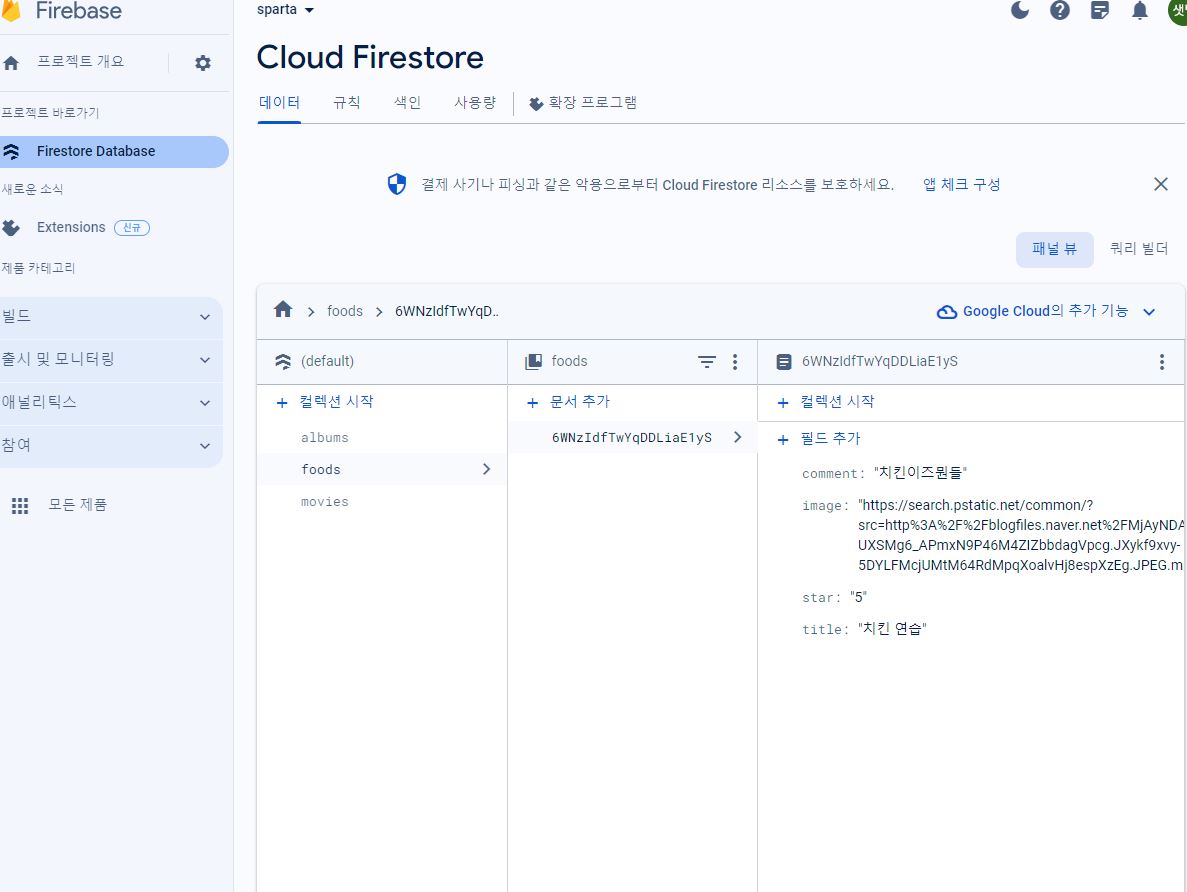Image resolution: width=1187 pixels, height=892 pixels.
Task: Click the breadcrumb home icon
Action: click(283, 309)
